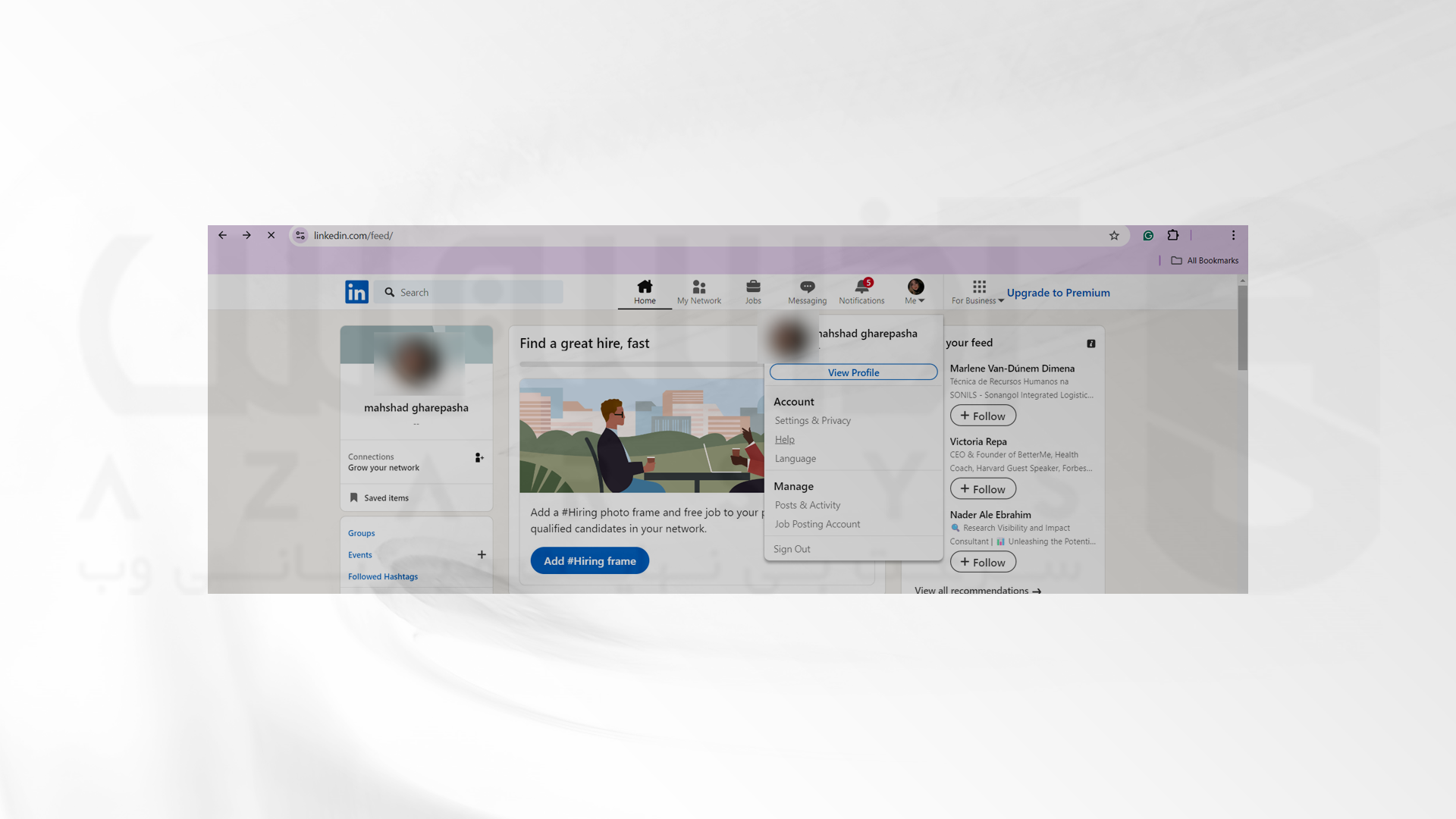The image size is (1456, 819).
Task: Open My Network section
Action: pyautogui.click(x=698, y=291)
